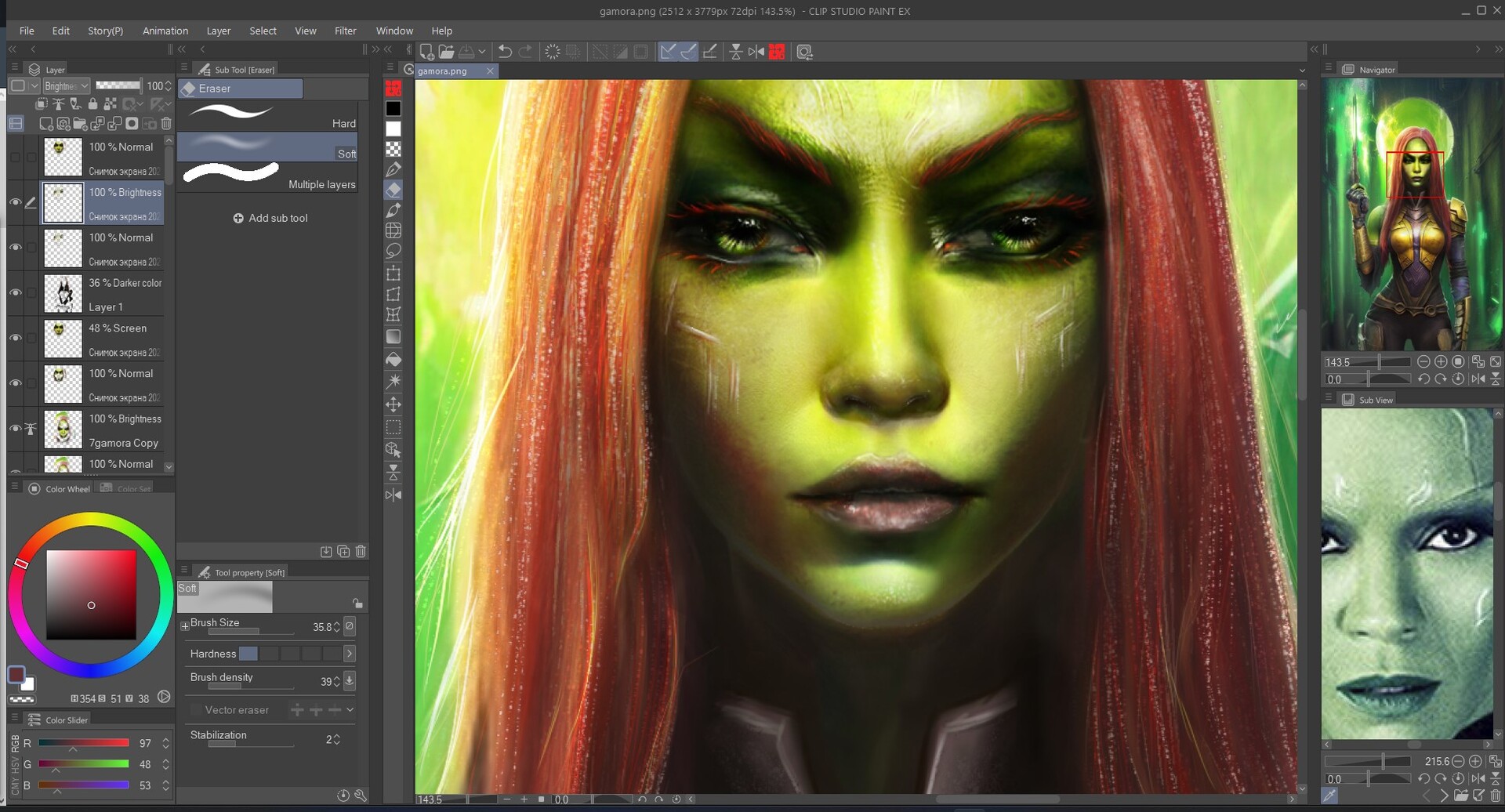The width and height of the screenshot is (1505, 812).
Task: Select the Hard eraser preset
Action: (267, 114)
